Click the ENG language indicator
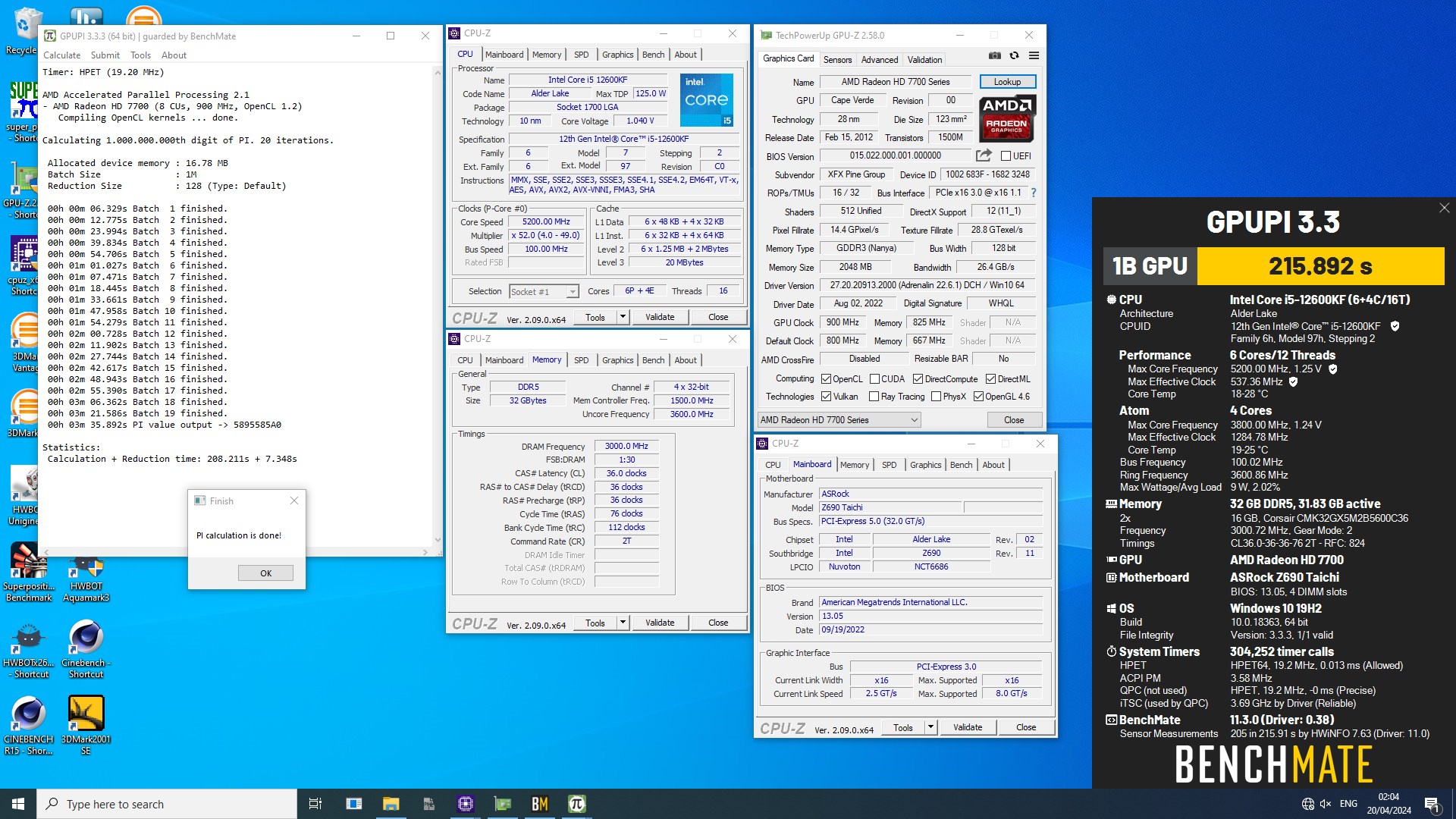The width and height of the screenshot is (1456, 819). (1348, 804)
